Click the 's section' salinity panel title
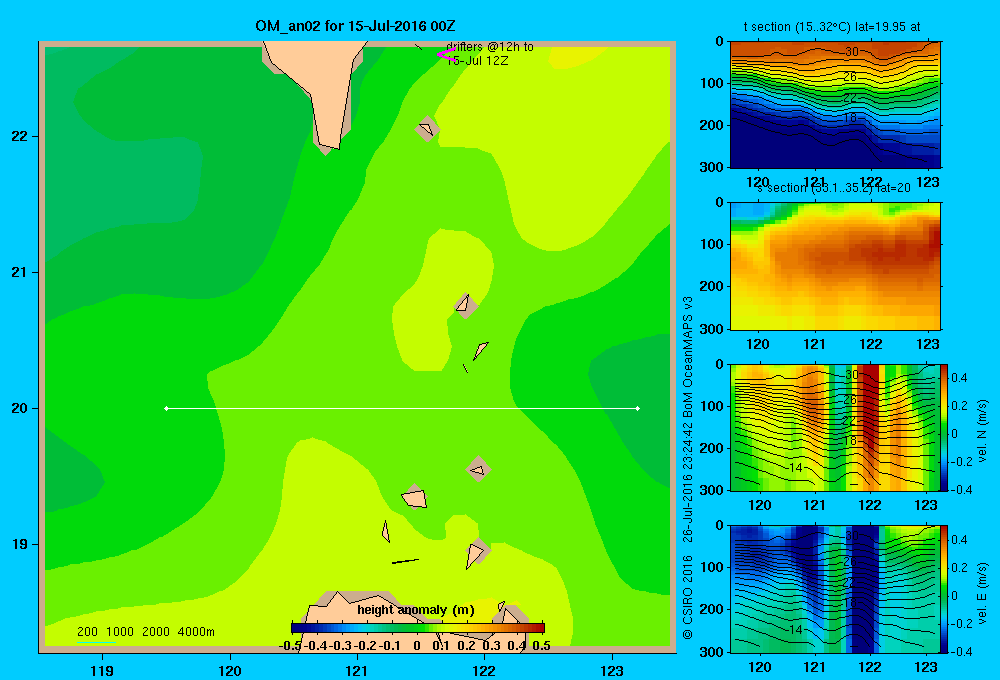 click(833, 188)
